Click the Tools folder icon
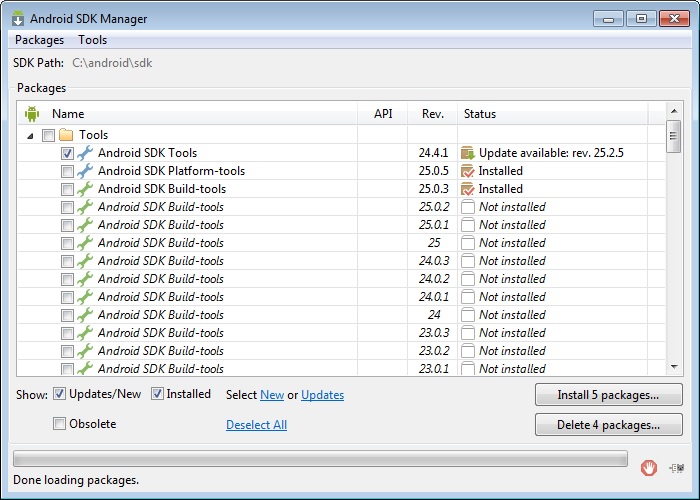The image size is (700, 500). tap(67, 135)
